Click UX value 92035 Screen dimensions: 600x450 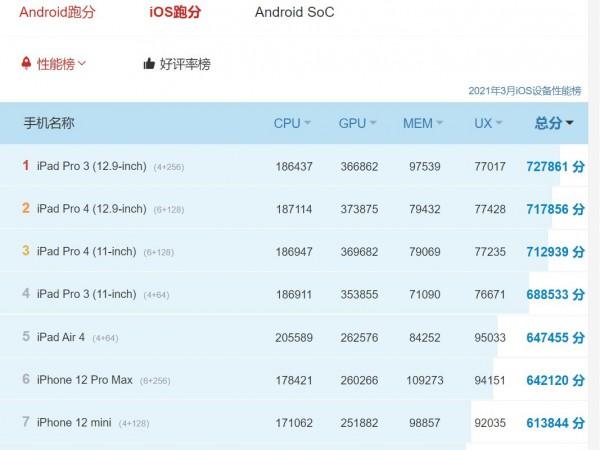490,423
